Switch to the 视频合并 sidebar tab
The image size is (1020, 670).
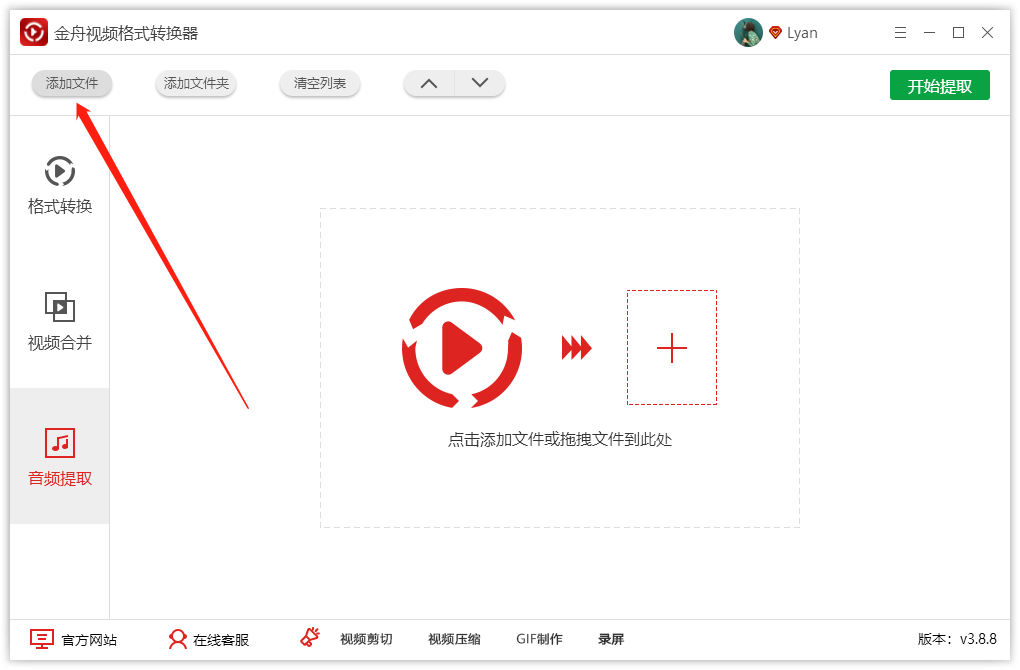coord(60,321)
